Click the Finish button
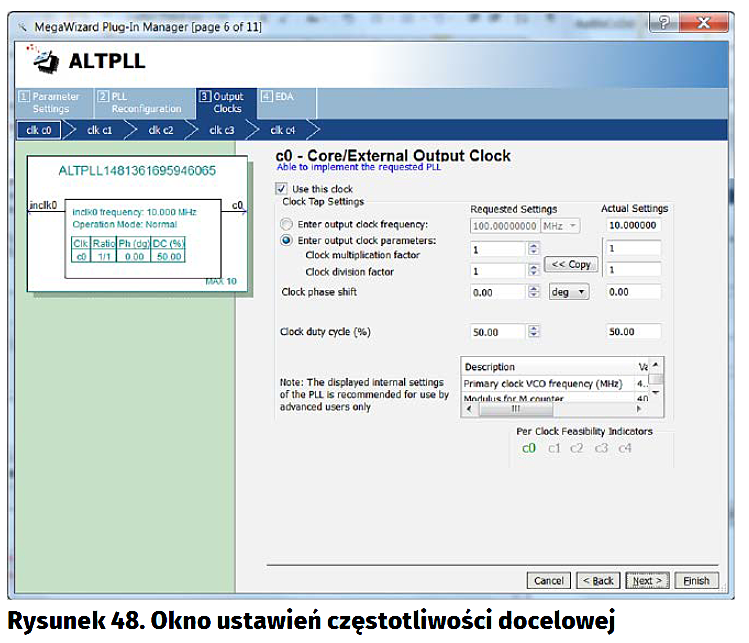This screenshot has height=643, width=749. (696, 580)
